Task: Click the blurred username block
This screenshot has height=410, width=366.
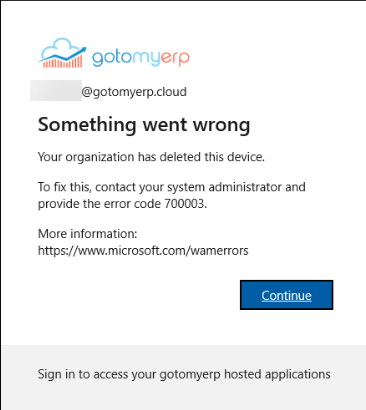Action: pyautogui.click(x=56, y=90)
